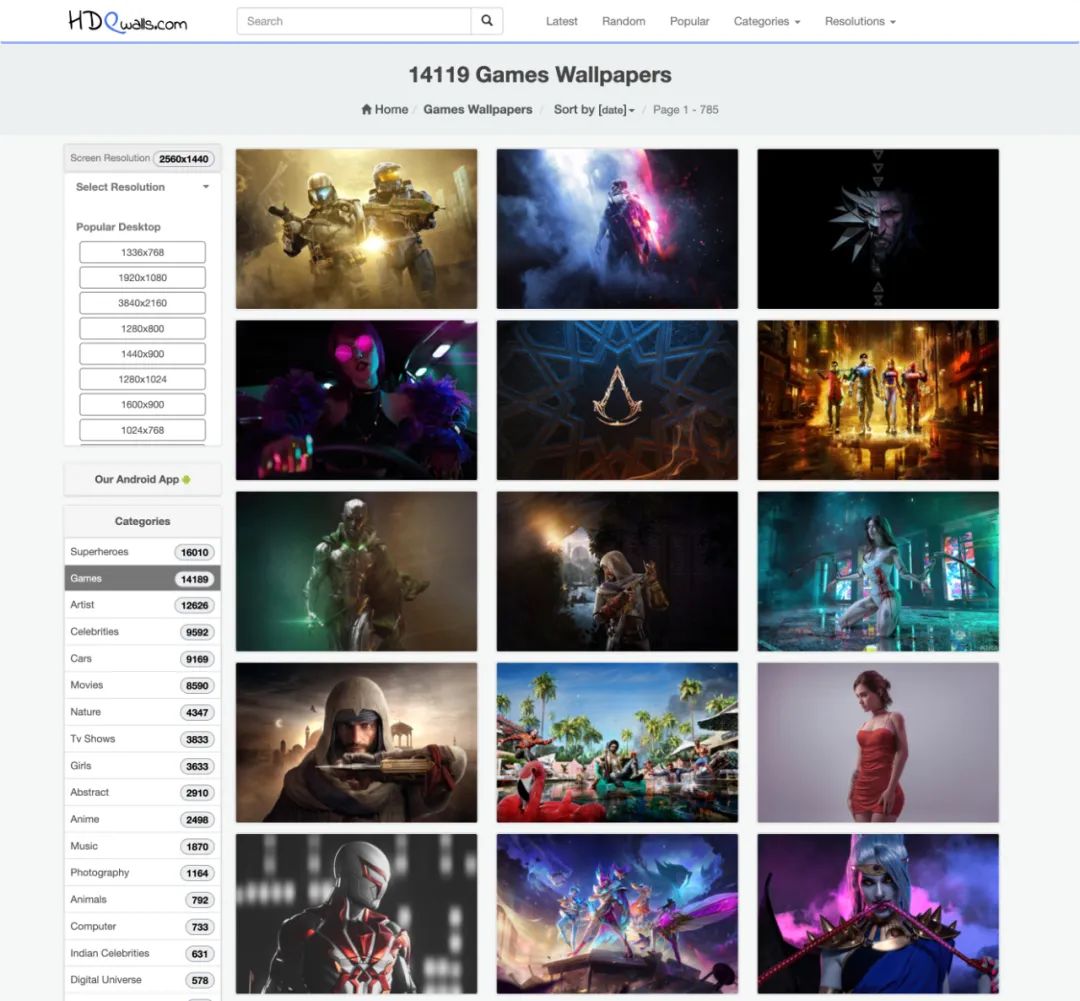This screenshot has width=1080, height=1001.
Task: Click the Games Wallpapers breadcrumb link
Action: pyautogui.click(x=477, y=110)
